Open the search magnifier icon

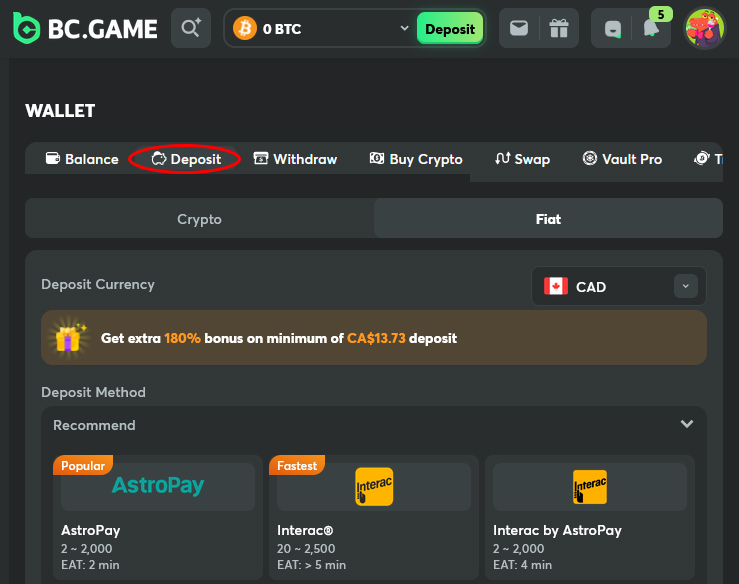[x=191, y=28]
